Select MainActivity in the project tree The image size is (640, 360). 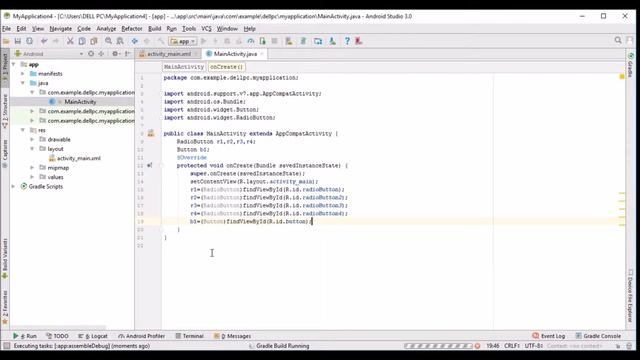pos(80,102)
